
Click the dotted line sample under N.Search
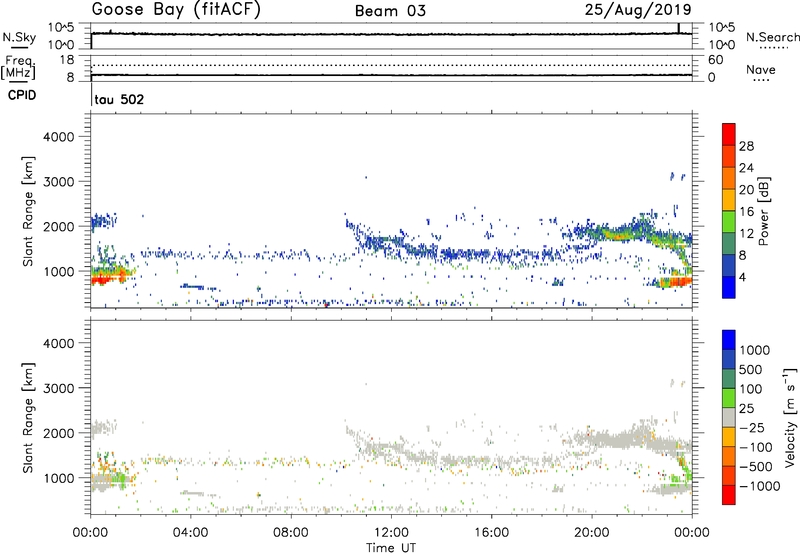click(773, 48)
